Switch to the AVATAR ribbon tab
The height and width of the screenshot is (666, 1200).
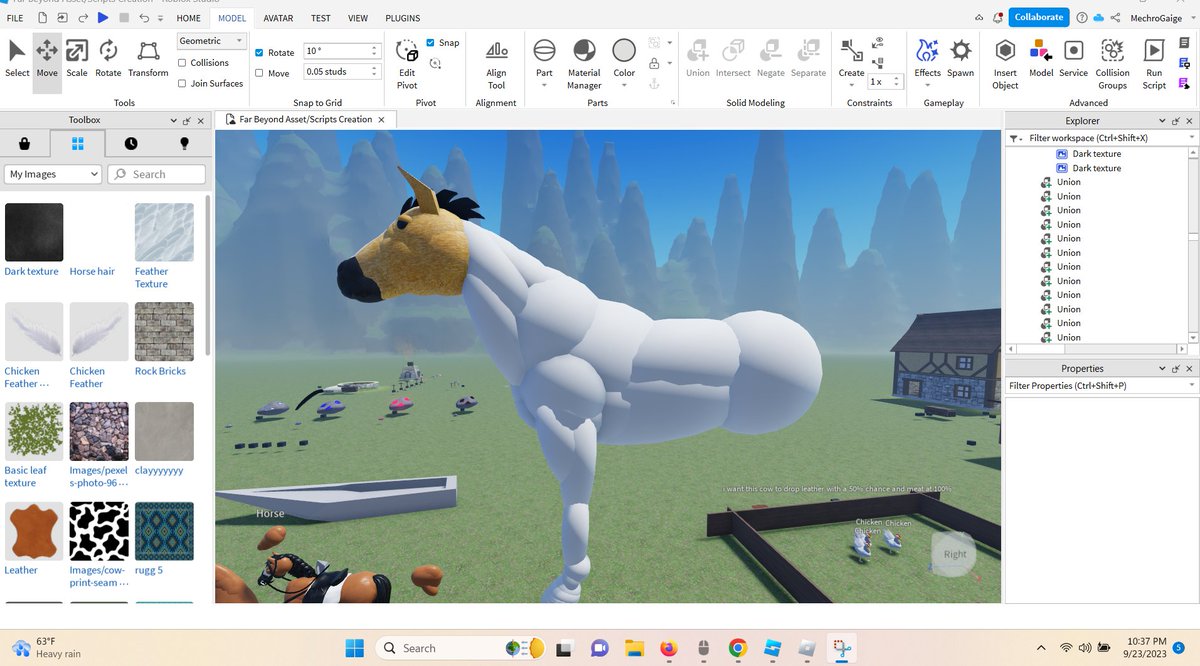coord(278,18)
